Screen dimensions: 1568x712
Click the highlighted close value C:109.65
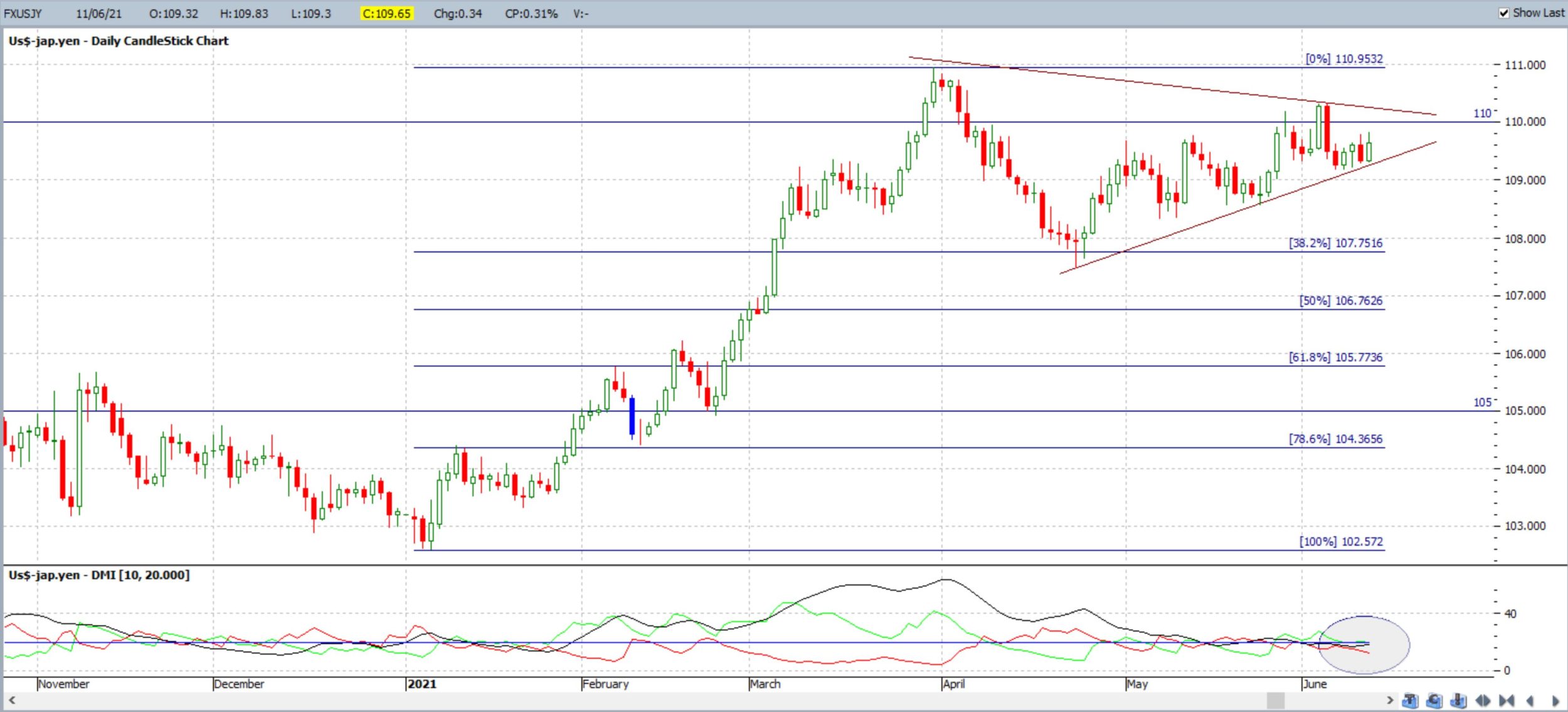(x=387, y=14)
